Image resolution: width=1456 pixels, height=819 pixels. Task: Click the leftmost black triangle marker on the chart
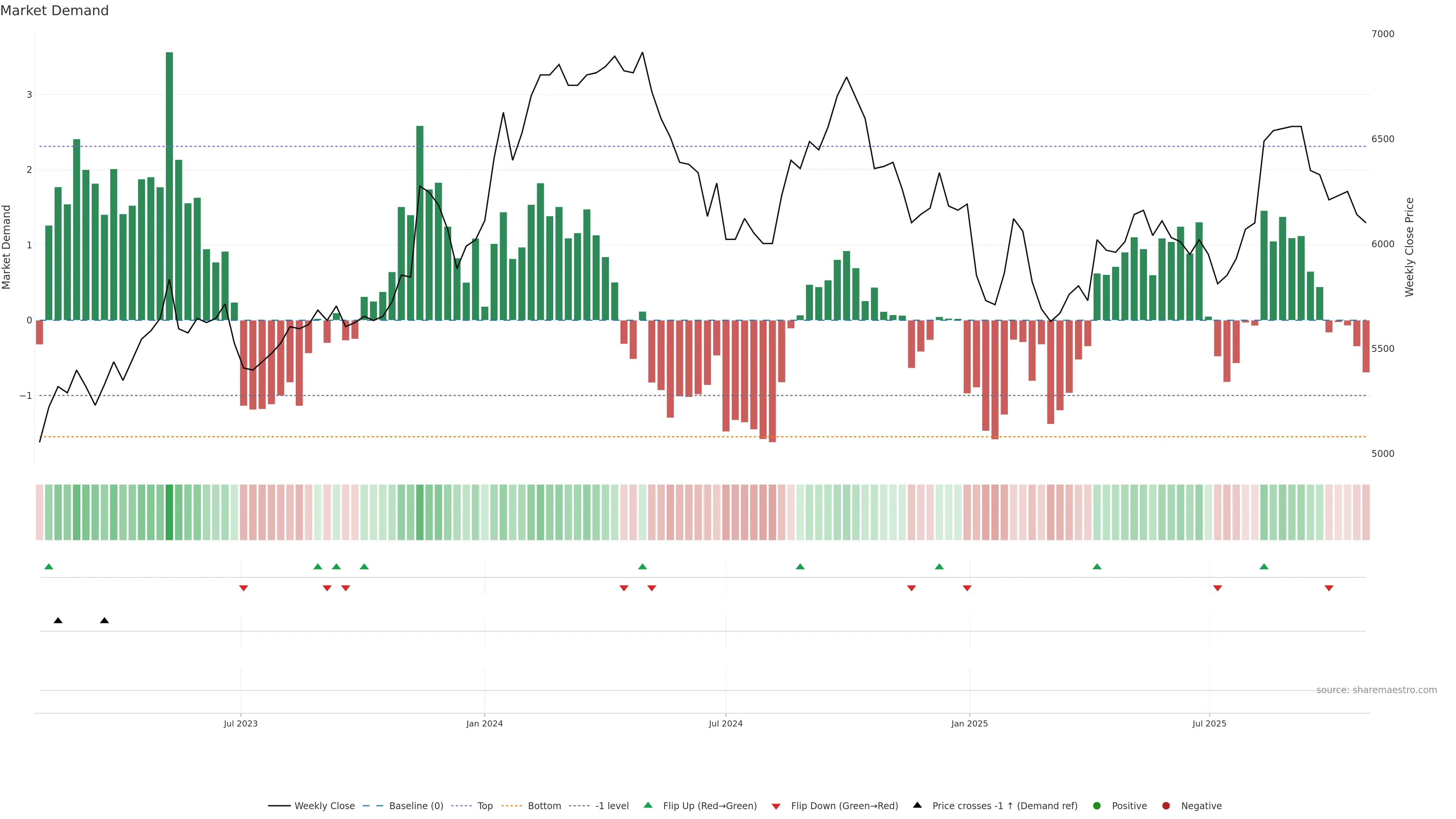click(x=58, y=621)
